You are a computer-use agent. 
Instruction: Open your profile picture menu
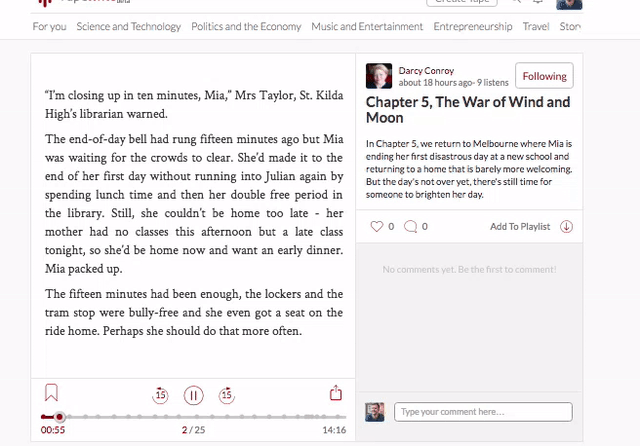click(569, 4)
